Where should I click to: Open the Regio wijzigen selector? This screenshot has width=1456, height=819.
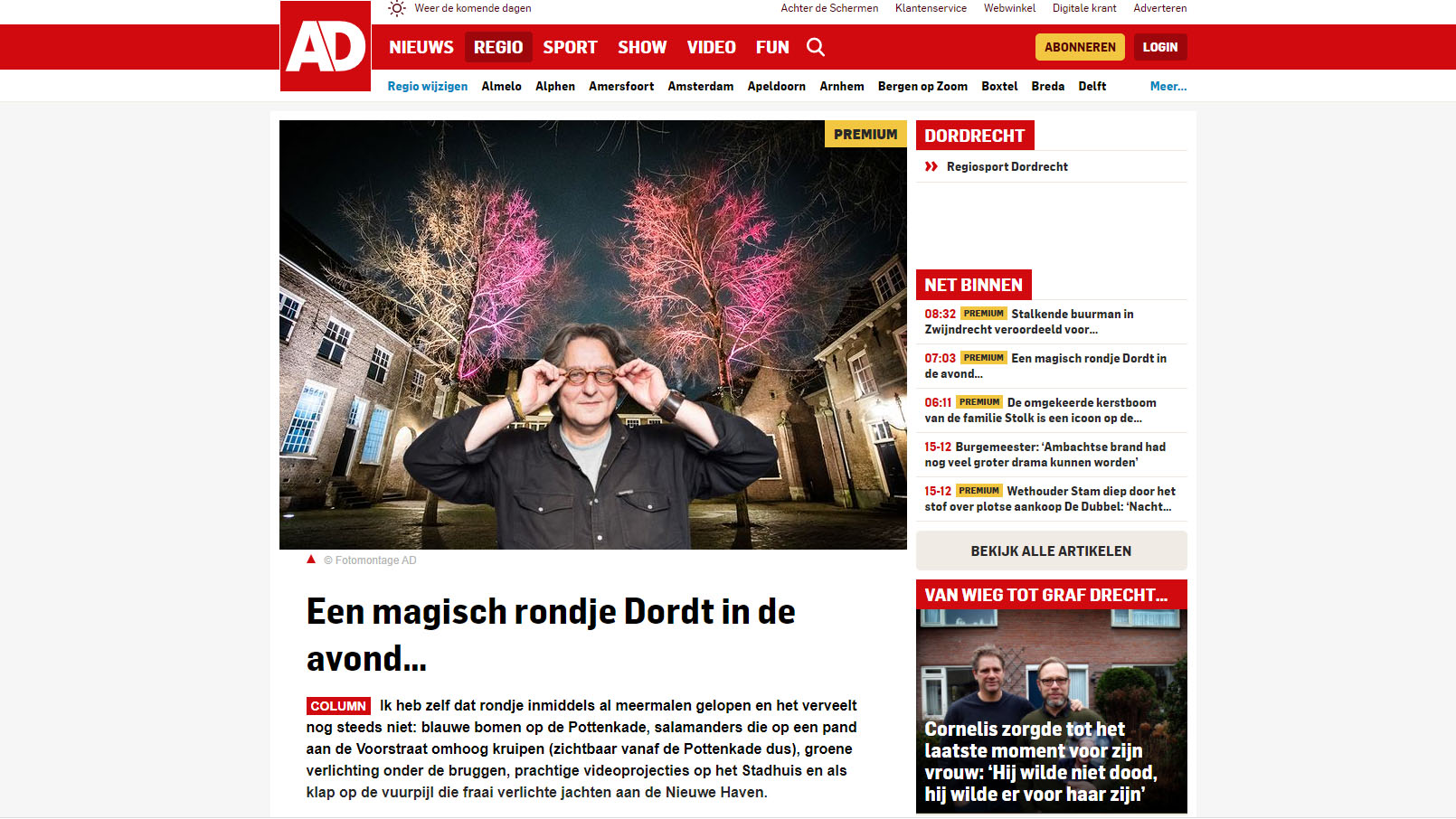pyautogui.click(x=428, y=86)
